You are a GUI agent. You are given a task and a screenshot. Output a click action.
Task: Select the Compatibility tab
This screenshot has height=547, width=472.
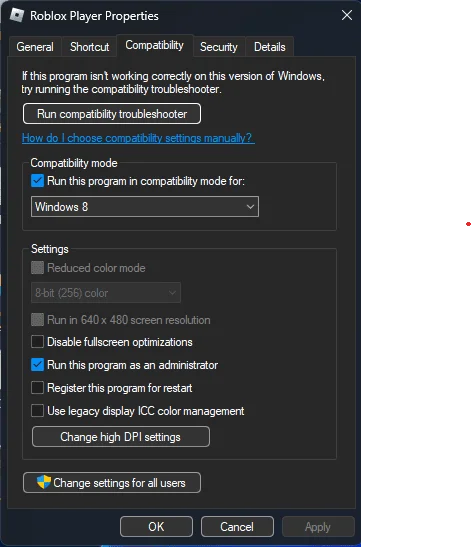[x=155, y=45]
